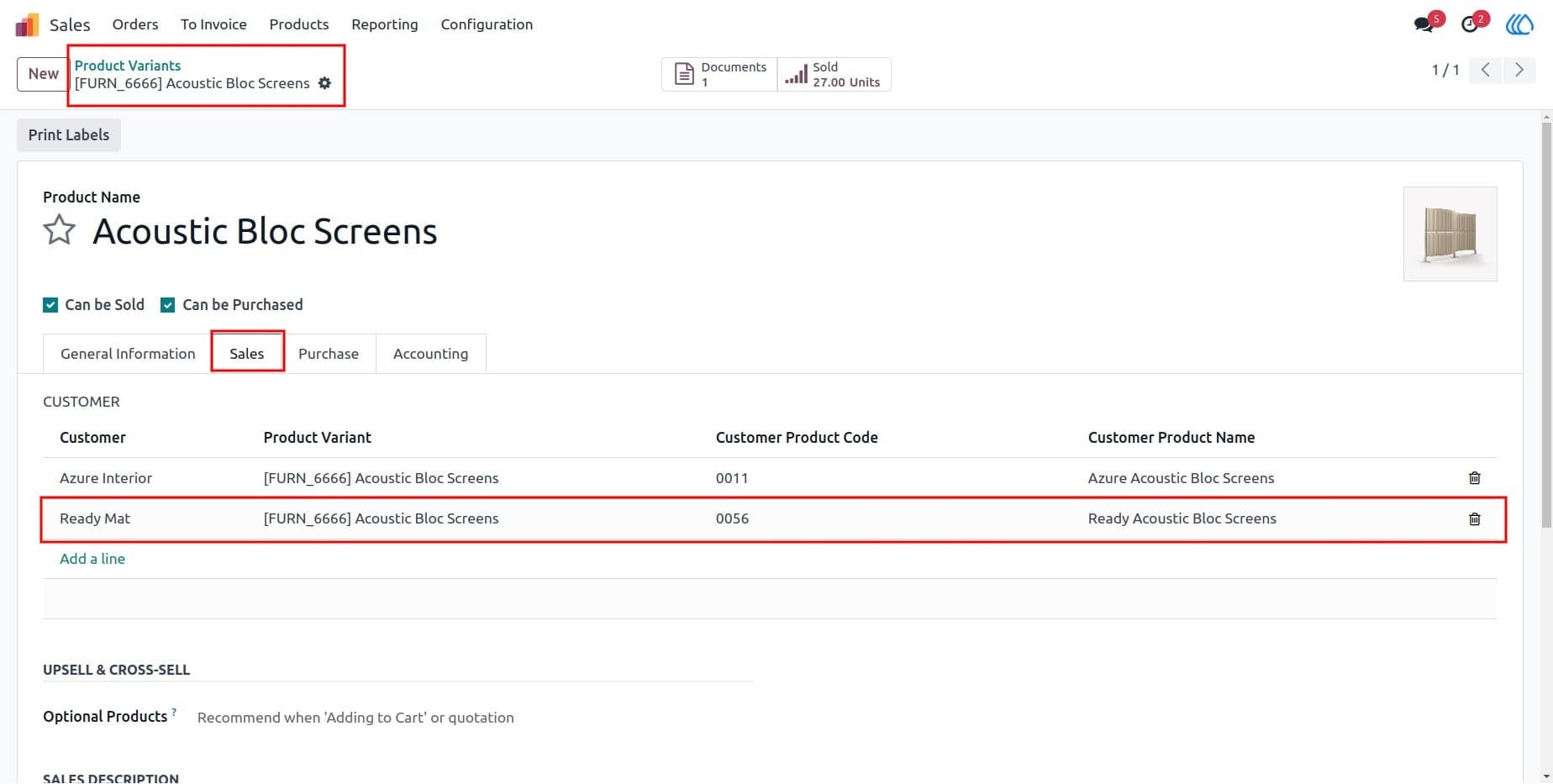Click the gear actions icon beside product name
This screenshot has height=784, width=1553.
[324, 83]
